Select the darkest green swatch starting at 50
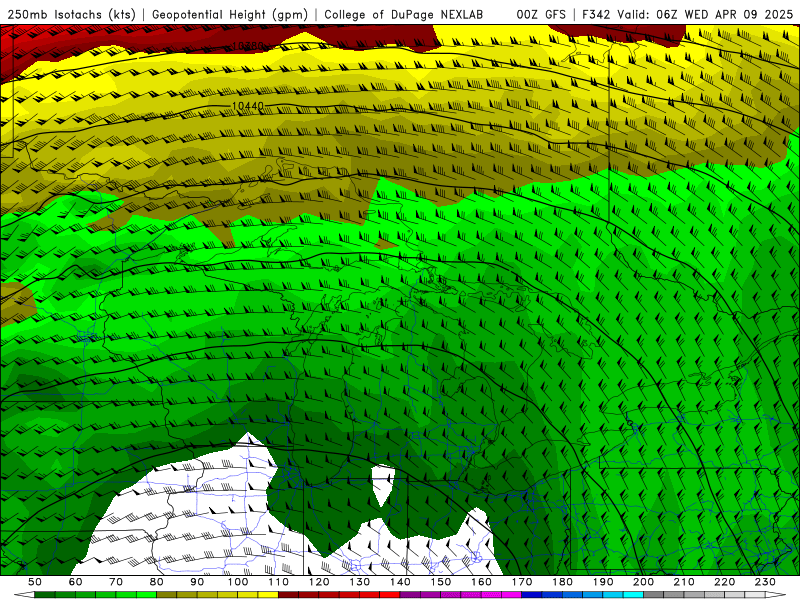The image size is (800, 600). coord(44,595)
